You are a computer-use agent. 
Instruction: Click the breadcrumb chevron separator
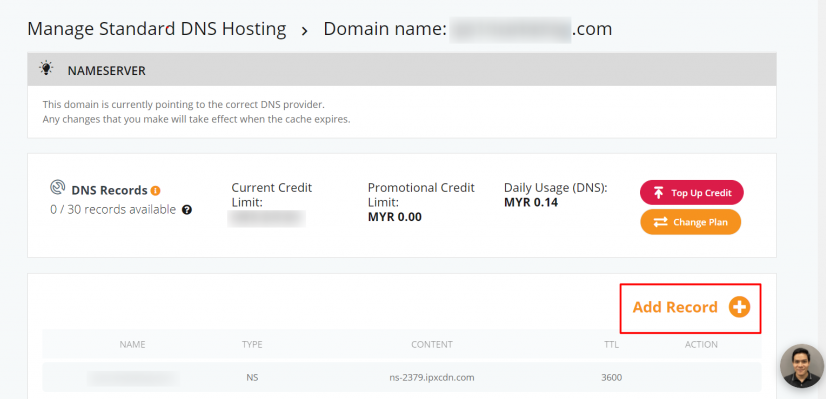[x=304, y=31]
